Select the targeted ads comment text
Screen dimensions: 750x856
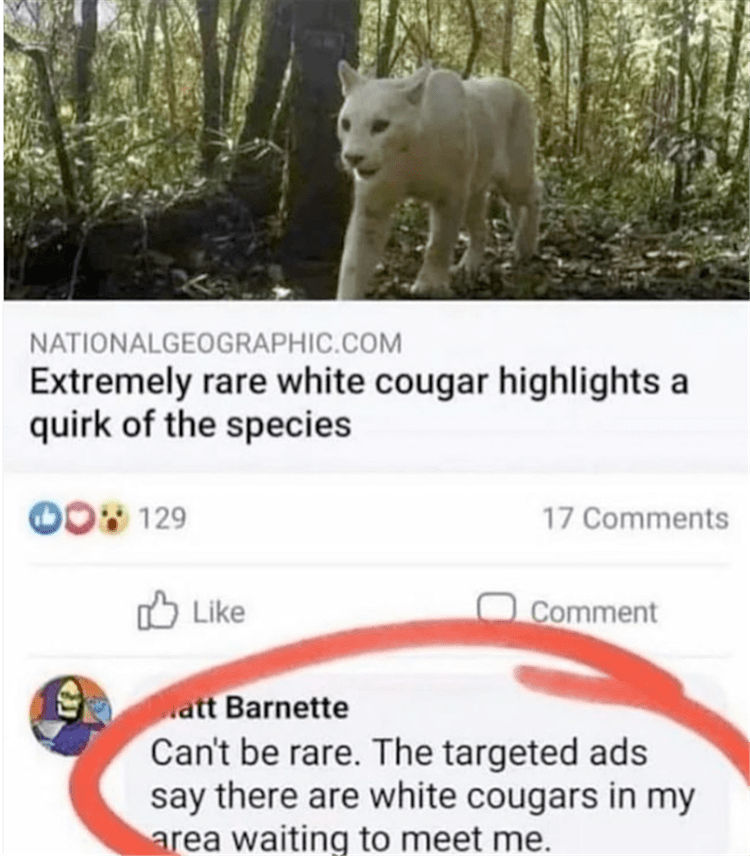pos(421,796)
